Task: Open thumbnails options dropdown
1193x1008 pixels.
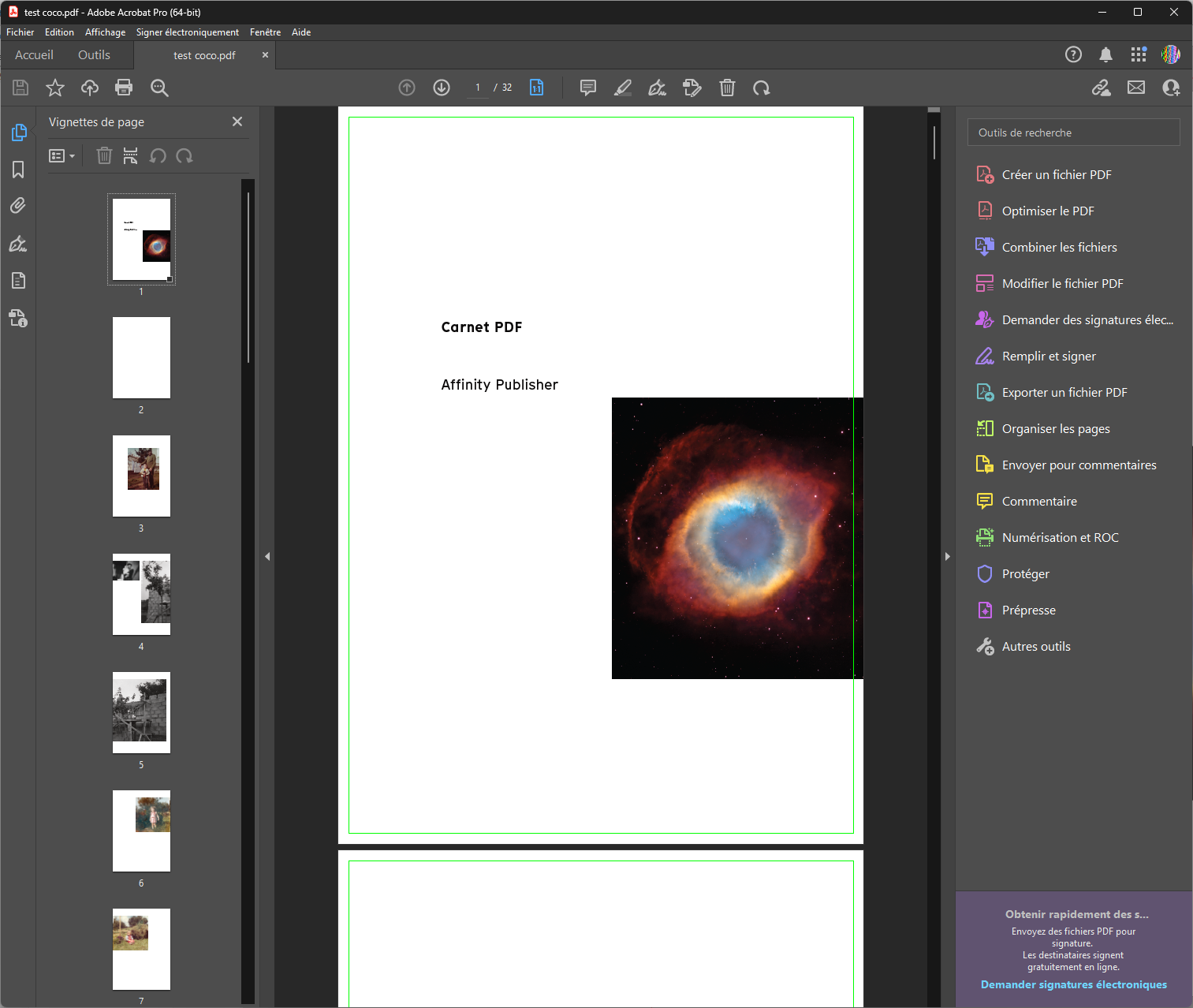Action: click(62, 156)
